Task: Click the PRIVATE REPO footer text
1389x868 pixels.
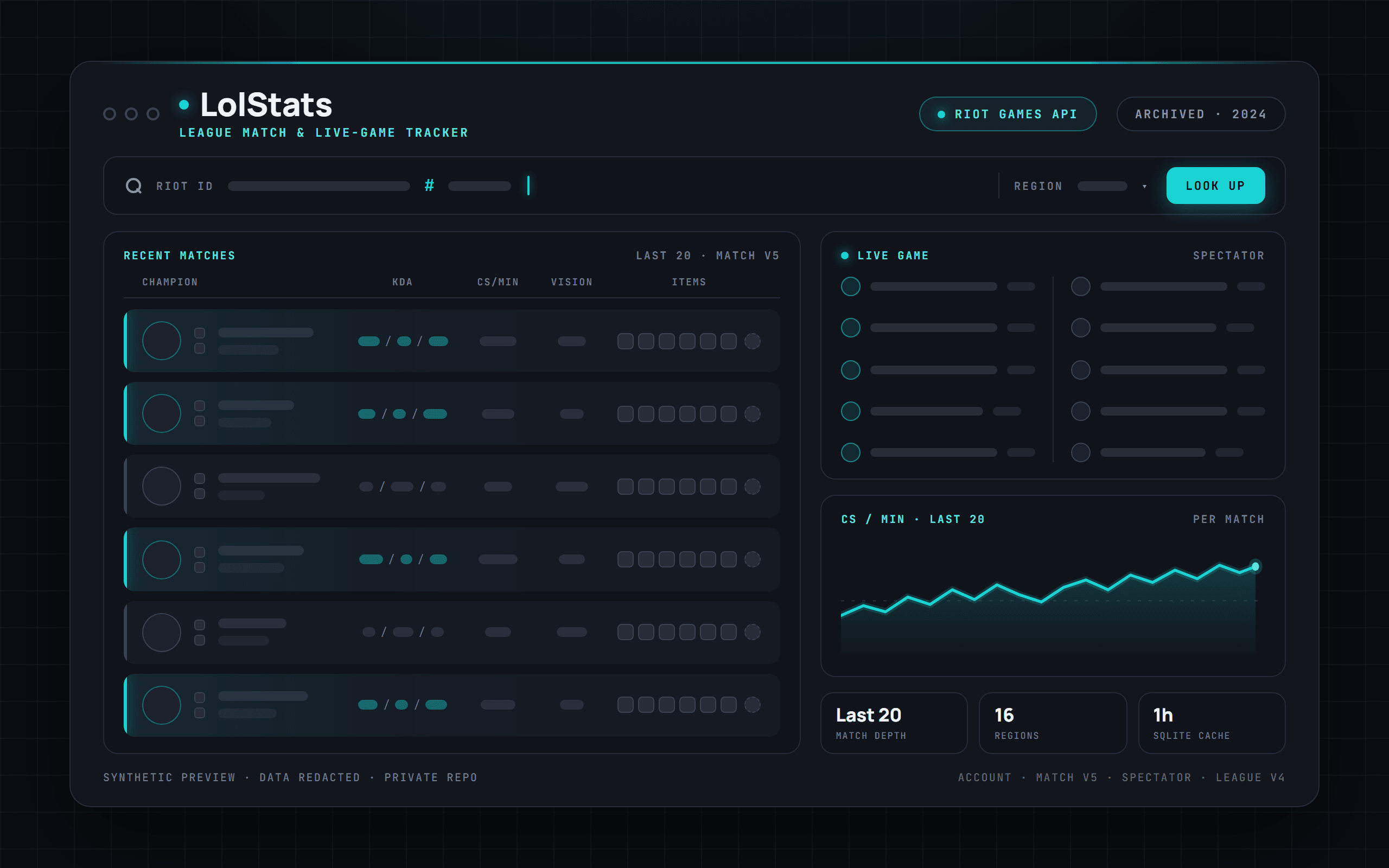Action: tap(430, 777)
